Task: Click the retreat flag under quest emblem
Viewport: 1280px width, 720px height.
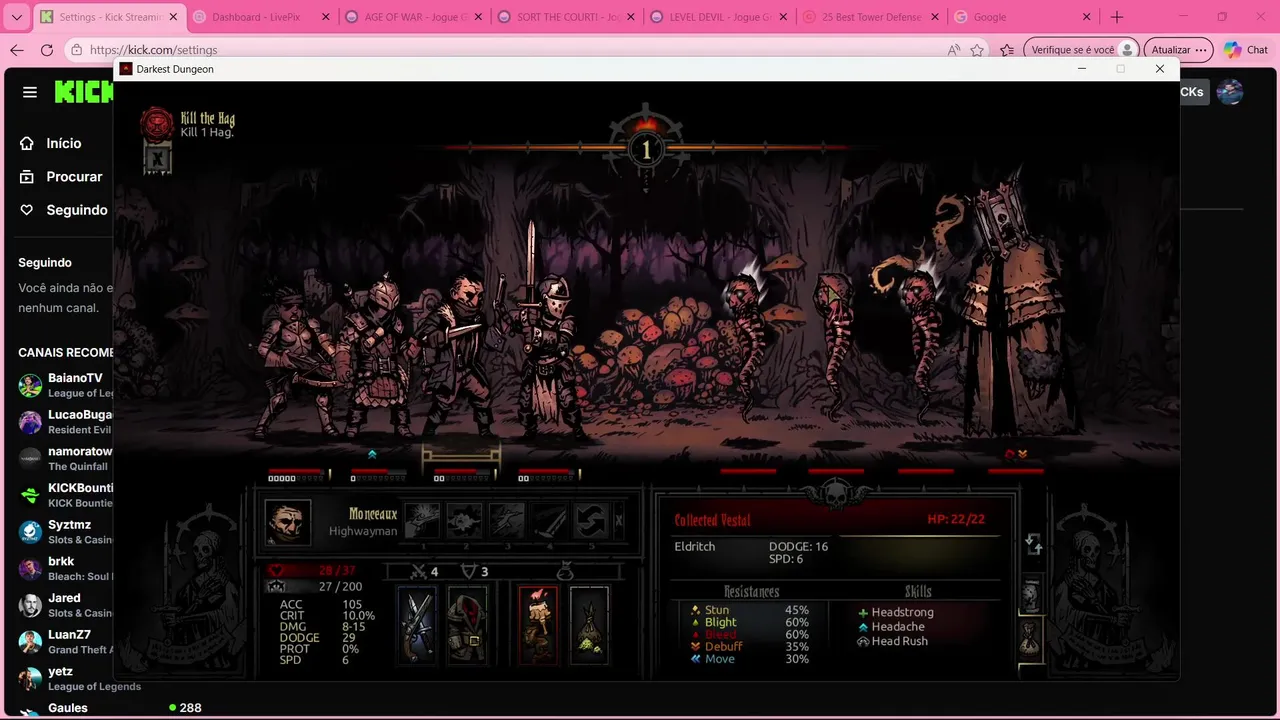Action: pyautogui.click(x=157, y=158)
